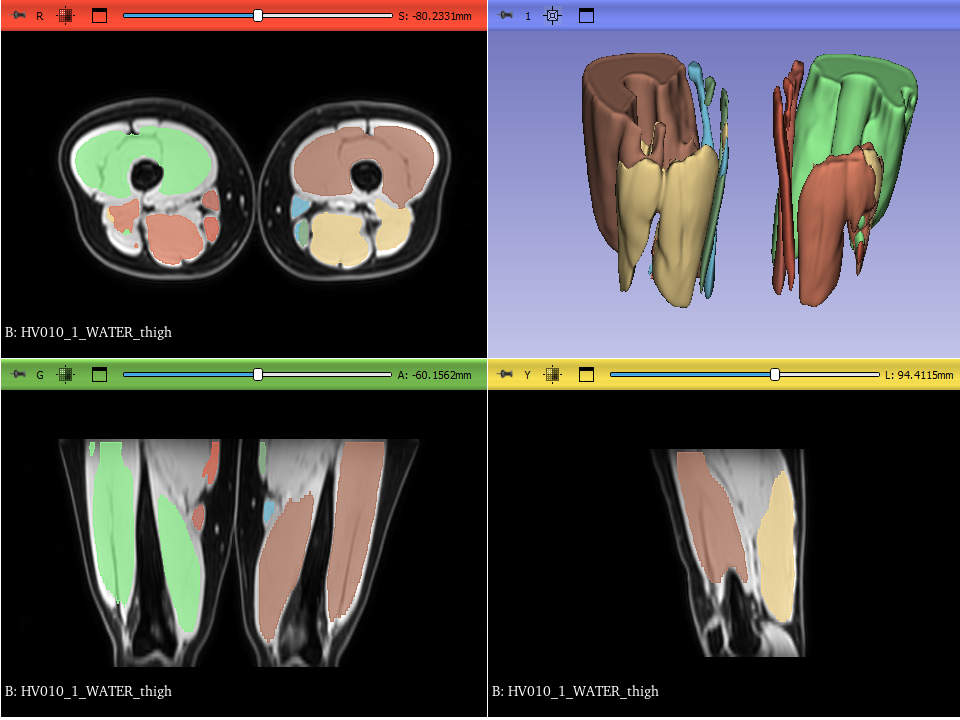Center the 3D view using the crosshair icon
960x720 pixels.
point(552,15)
